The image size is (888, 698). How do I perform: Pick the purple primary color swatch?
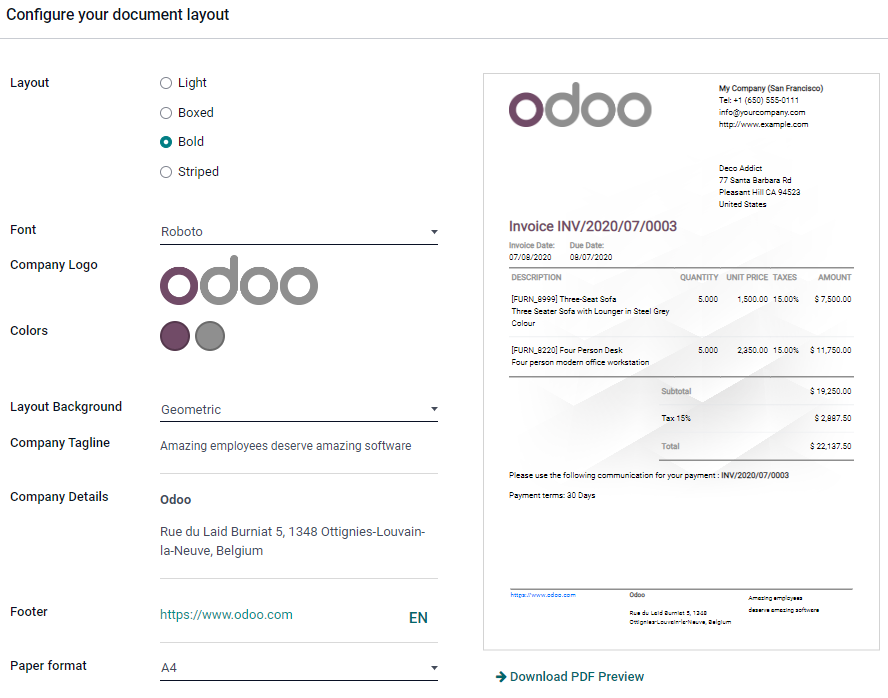point(175,336)
